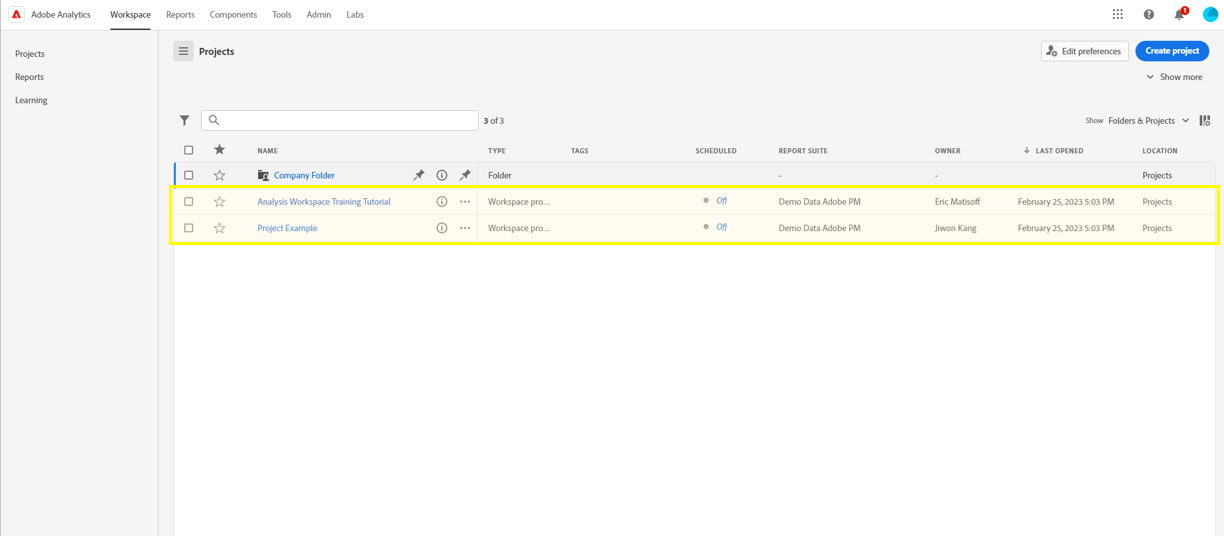Click the pin icon left of Company Folder info
1224x536 pixels.
419,175
